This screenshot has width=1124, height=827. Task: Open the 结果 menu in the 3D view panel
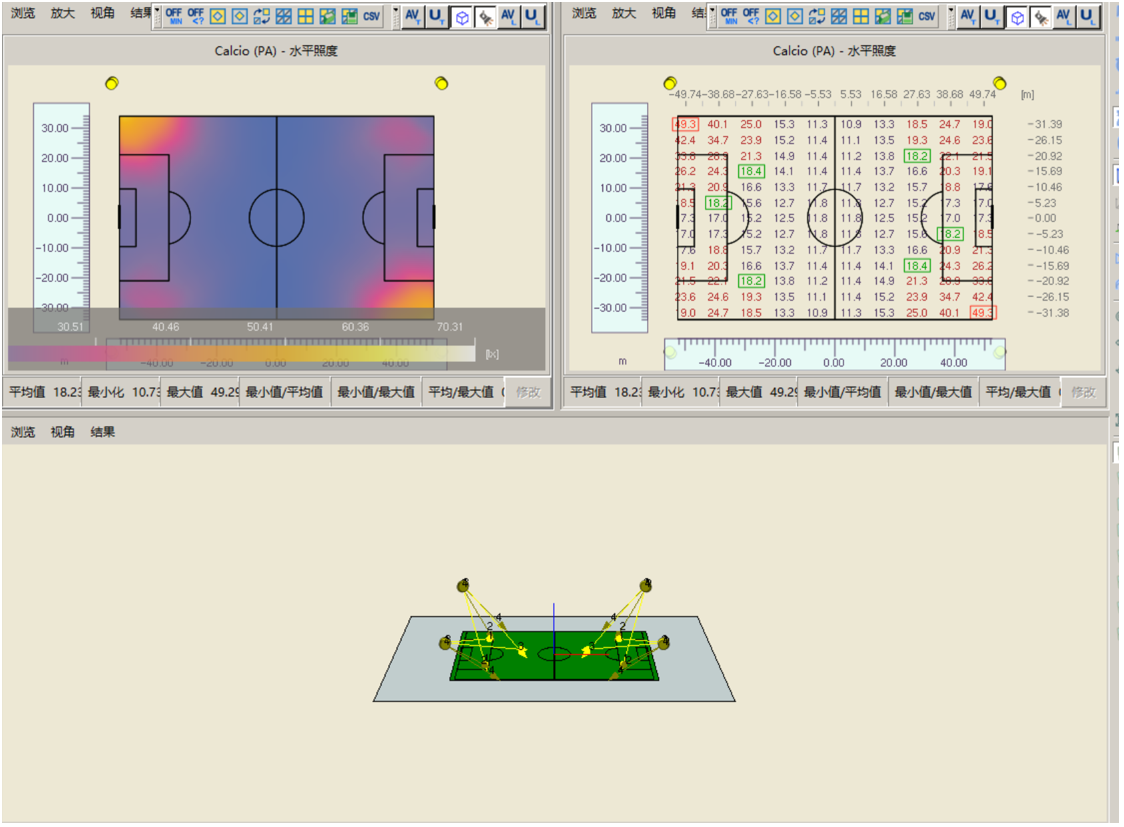click(103, 432)
